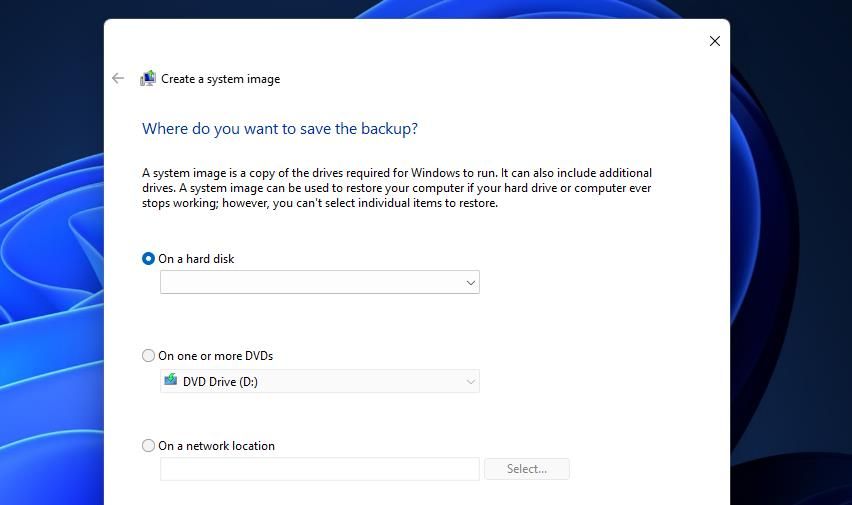The image size is (852, 505).
Task: Open the empty hard disk combo box
Action: [310, 283]
